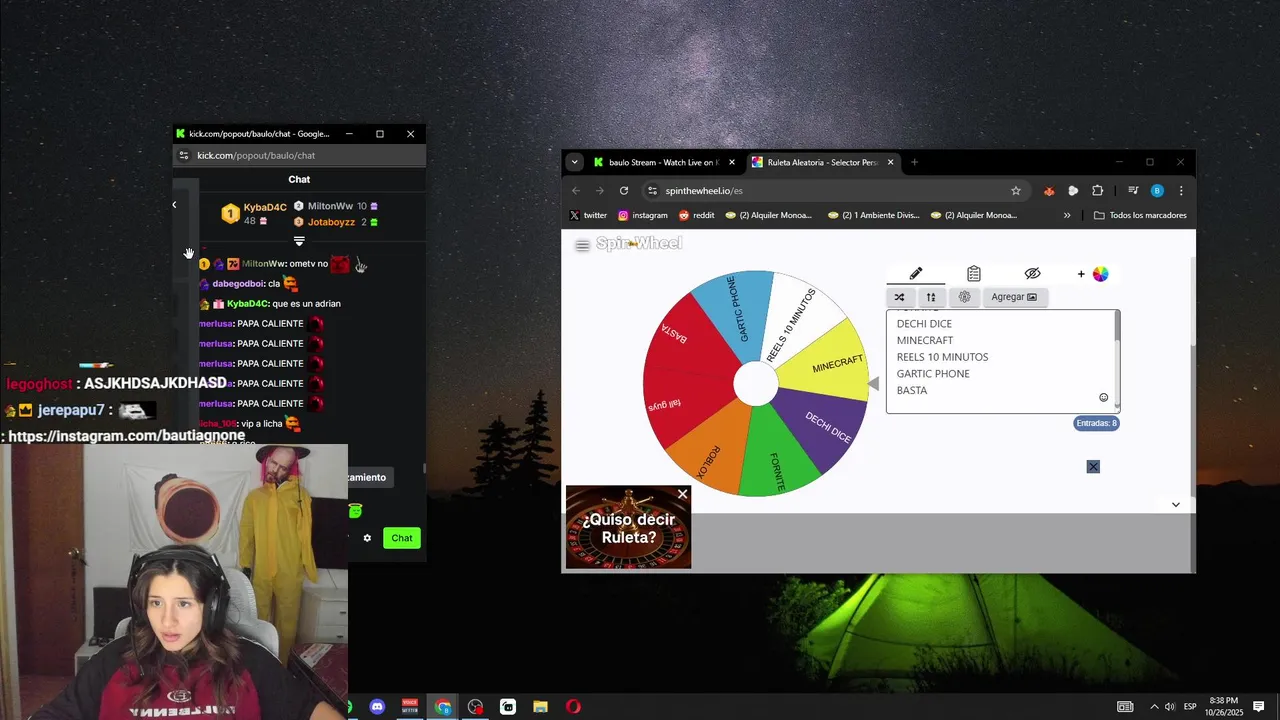Open Voicemeeter from the taskbar
The height and width of the screenshot is (720, 1280).
[x=410, y=707]
